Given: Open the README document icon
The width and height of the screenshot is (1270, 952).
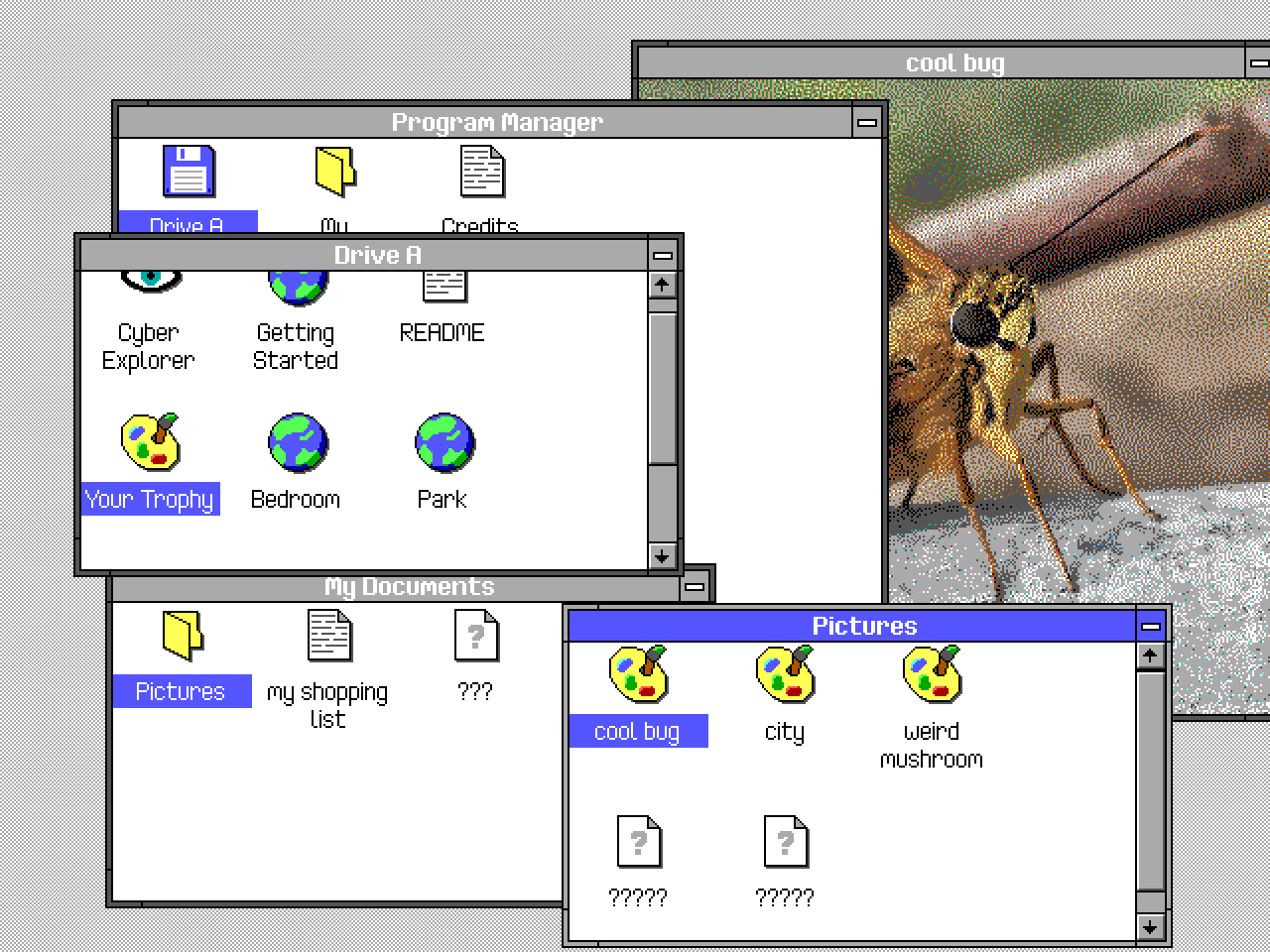Looking at the screenshot, I should click(x=444, y=286).
